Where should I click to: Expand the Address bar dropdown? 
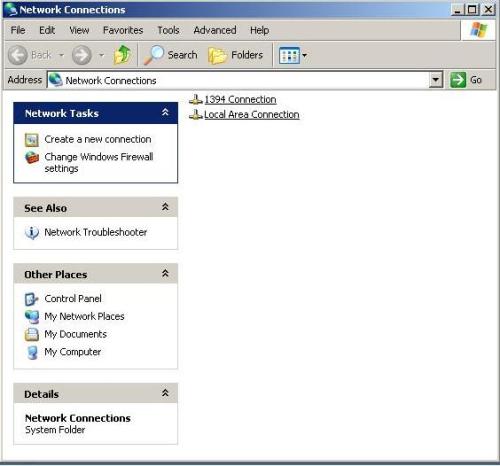(x=435, y=80)
